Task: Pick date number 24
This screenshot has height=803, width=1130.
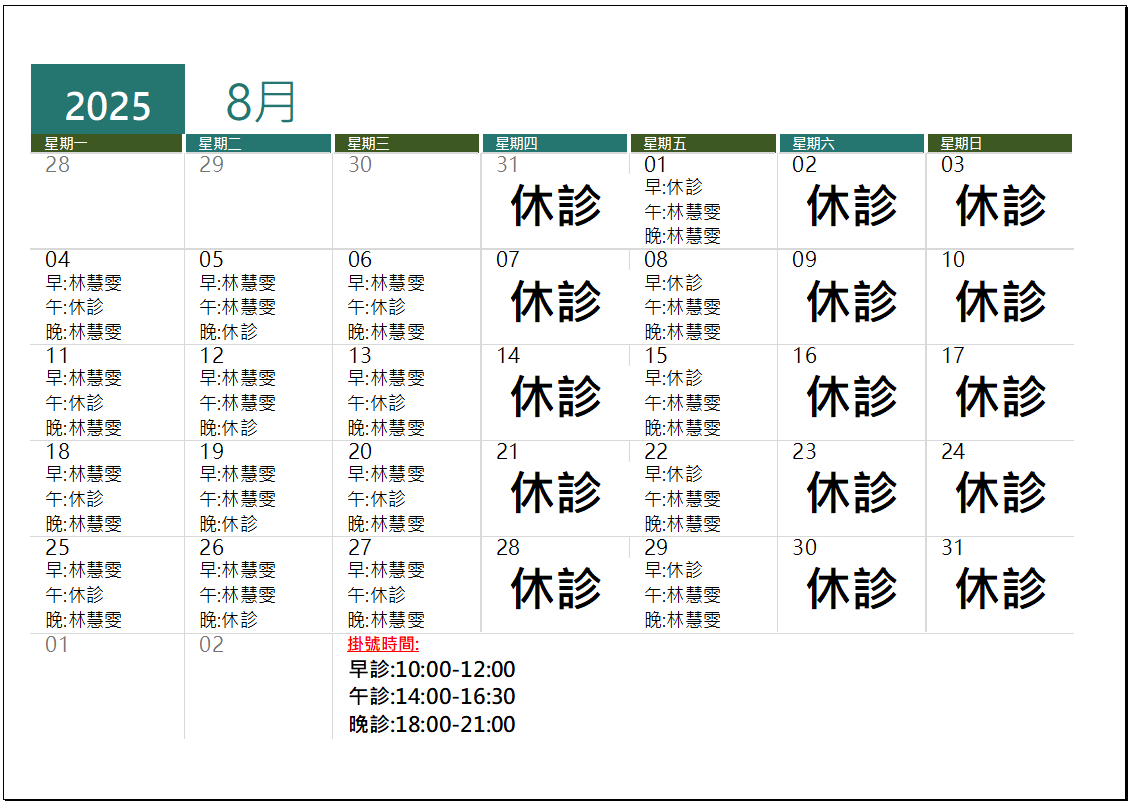Action: [953, 452]
